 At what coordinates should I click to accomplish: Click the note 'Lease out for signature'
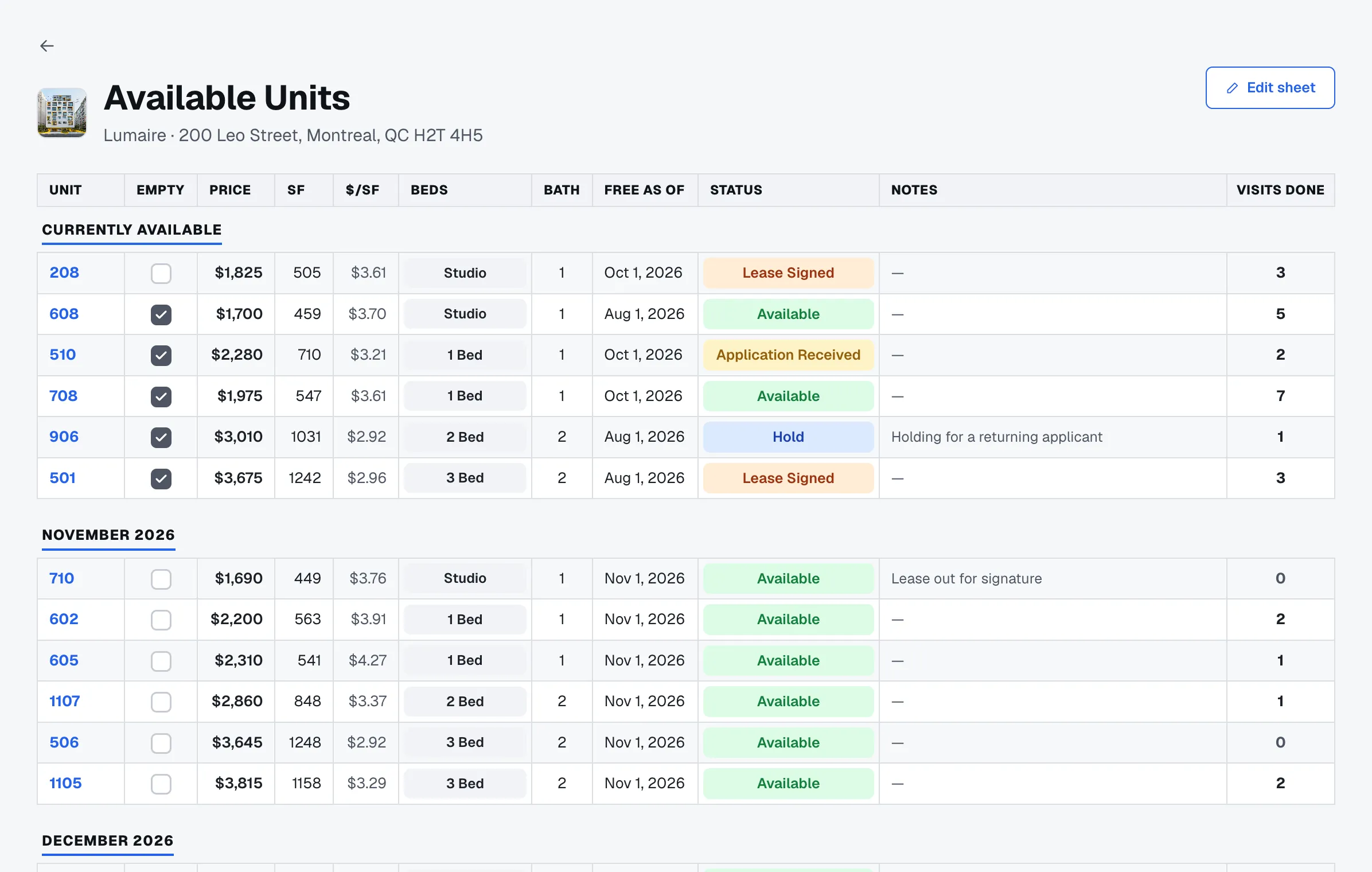tap(966, 579)
